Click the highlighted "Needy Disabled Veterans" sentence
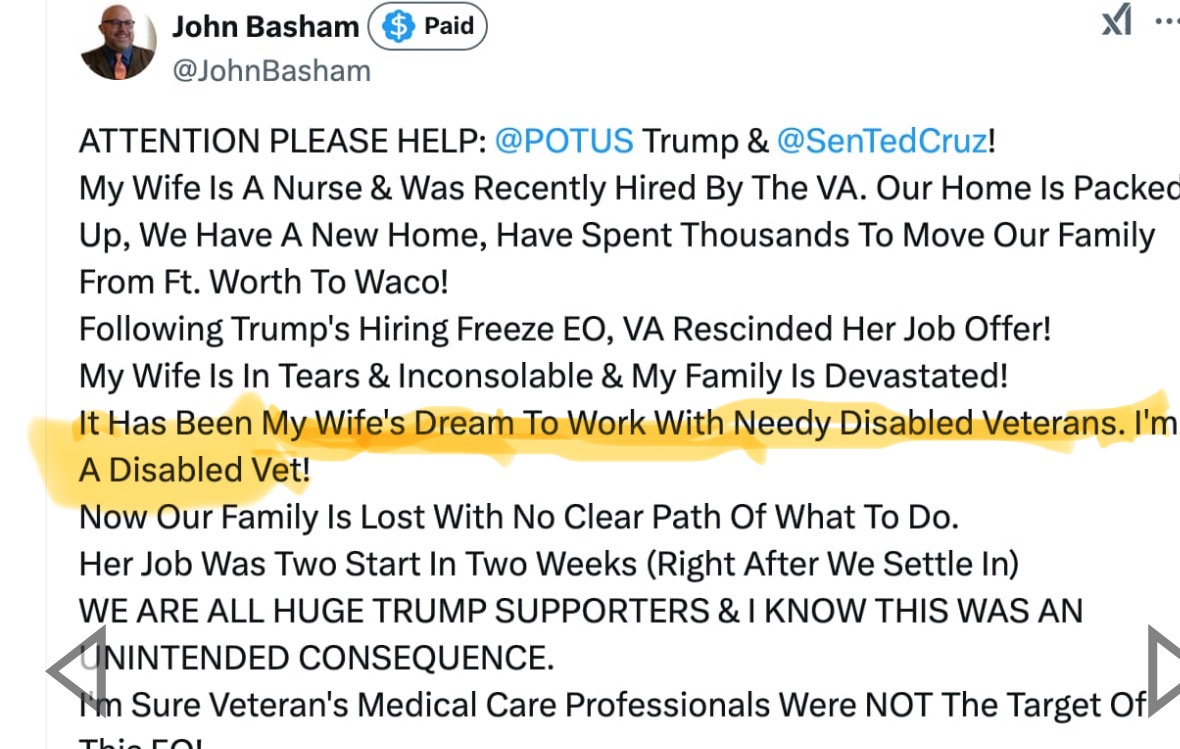Viewport: 1180px width, 749px height. click(628, 424)
